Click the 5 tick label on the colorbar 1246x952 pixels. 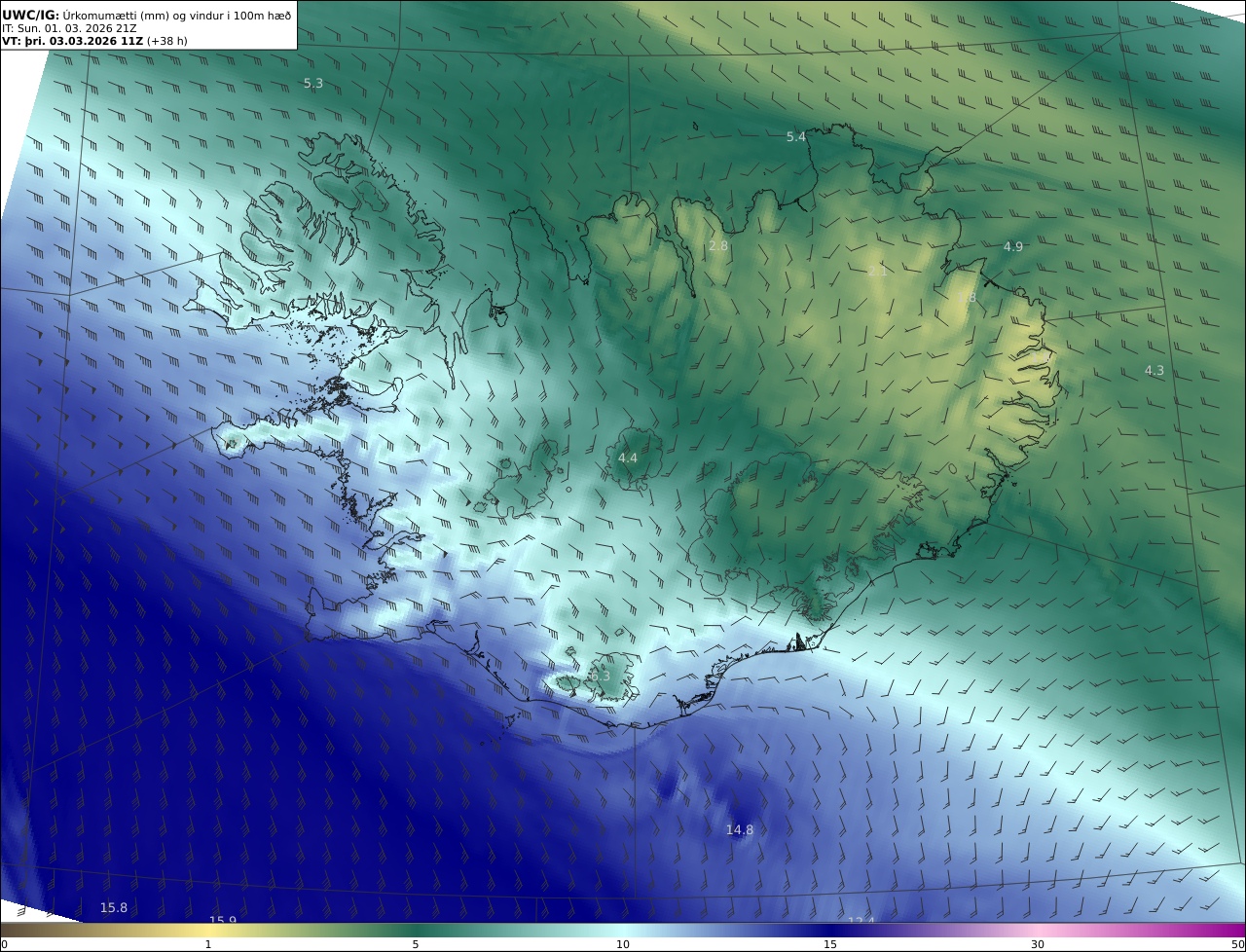416,944
